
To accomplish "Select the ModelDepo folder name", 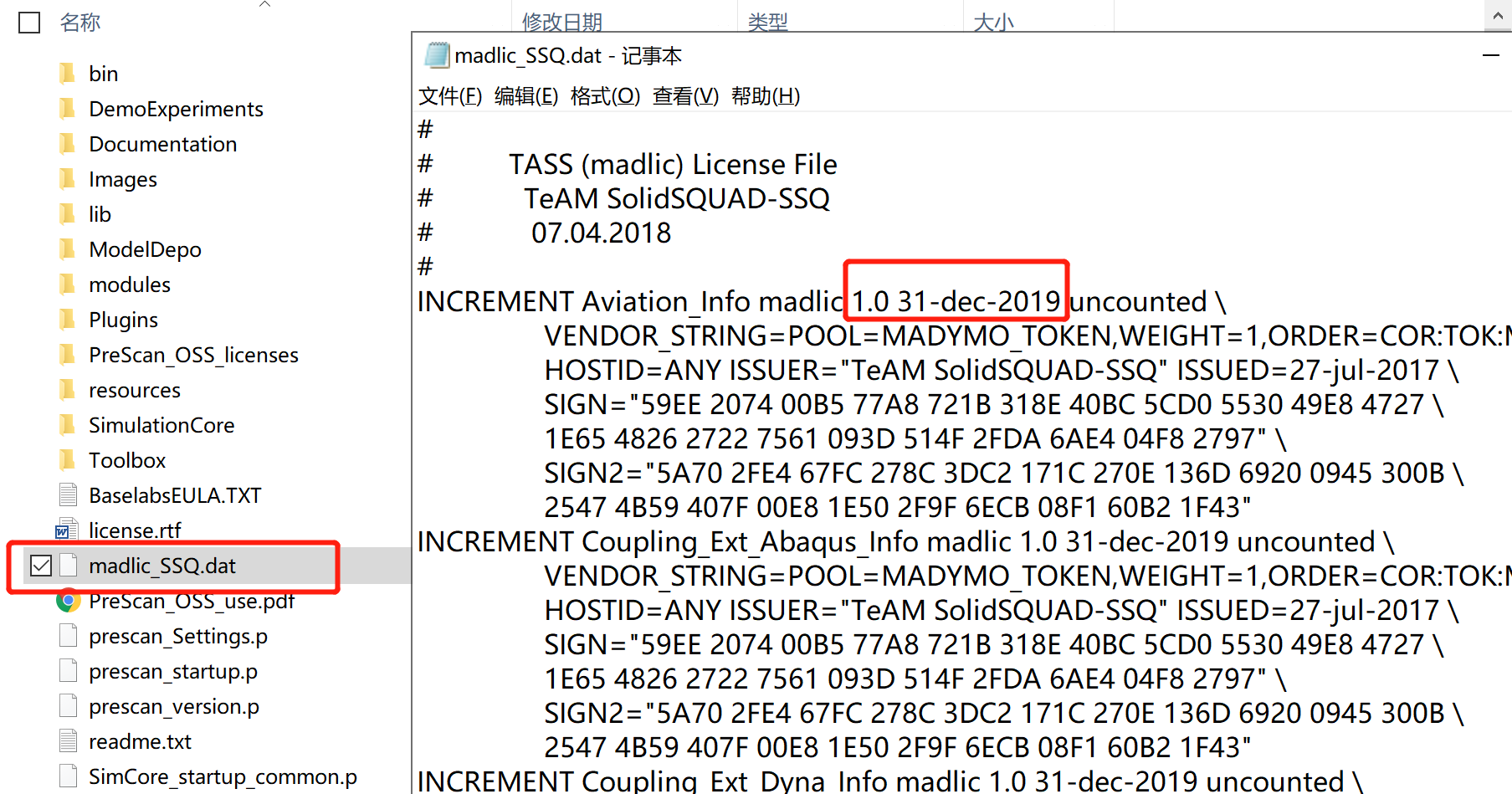I will point(146,249).
